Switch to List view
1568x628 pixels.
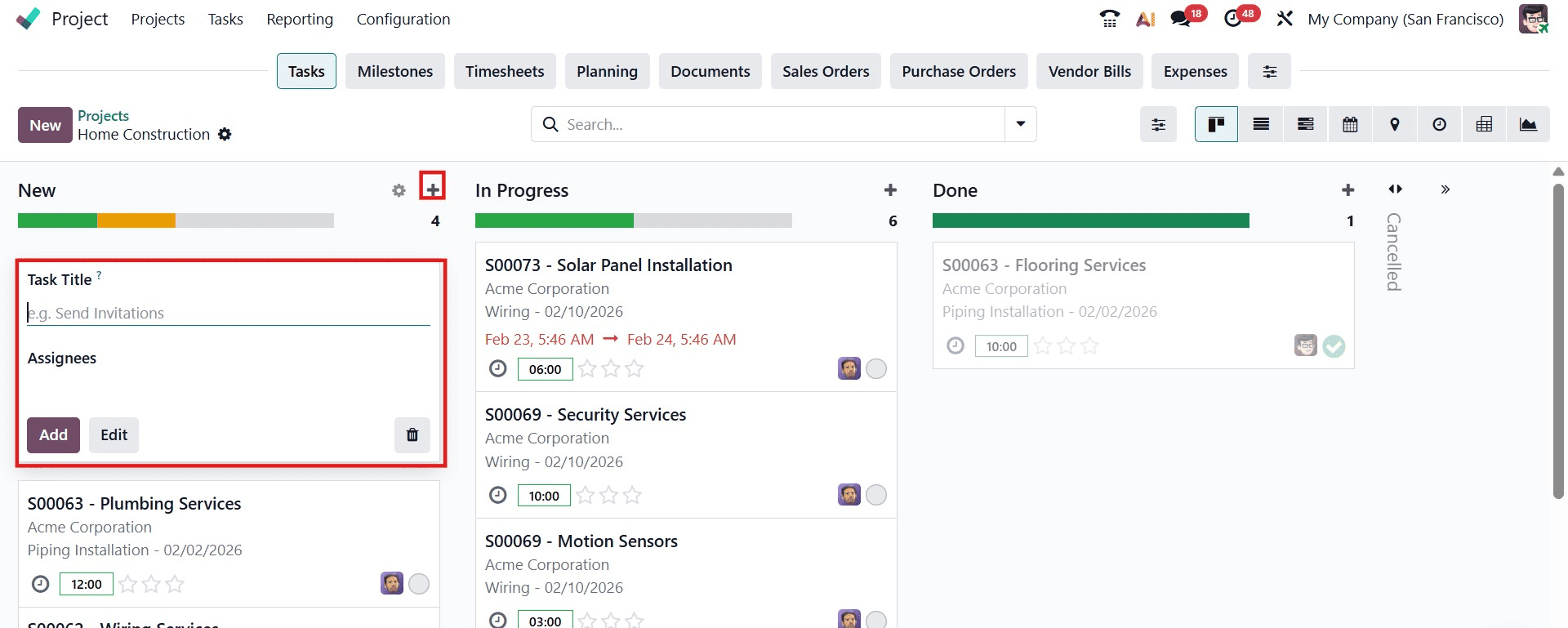pos(1261,124)
